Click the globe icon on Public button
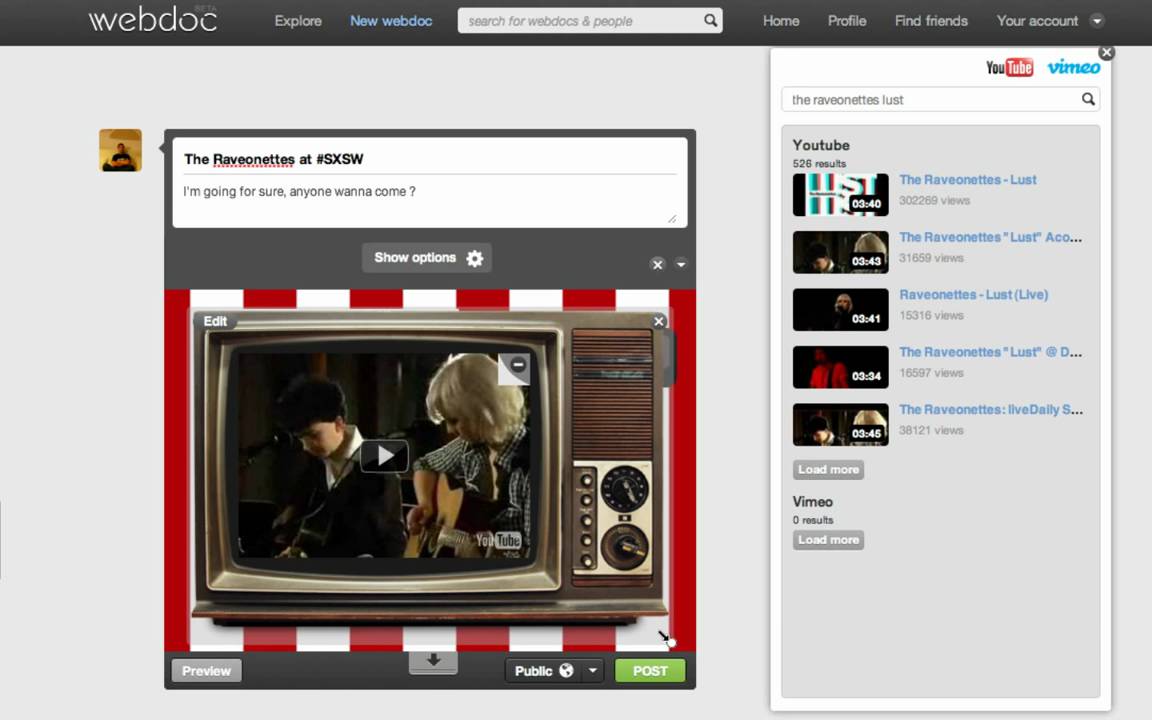The width and height of the screenshot is (1152, 720). tap(566, 670)
